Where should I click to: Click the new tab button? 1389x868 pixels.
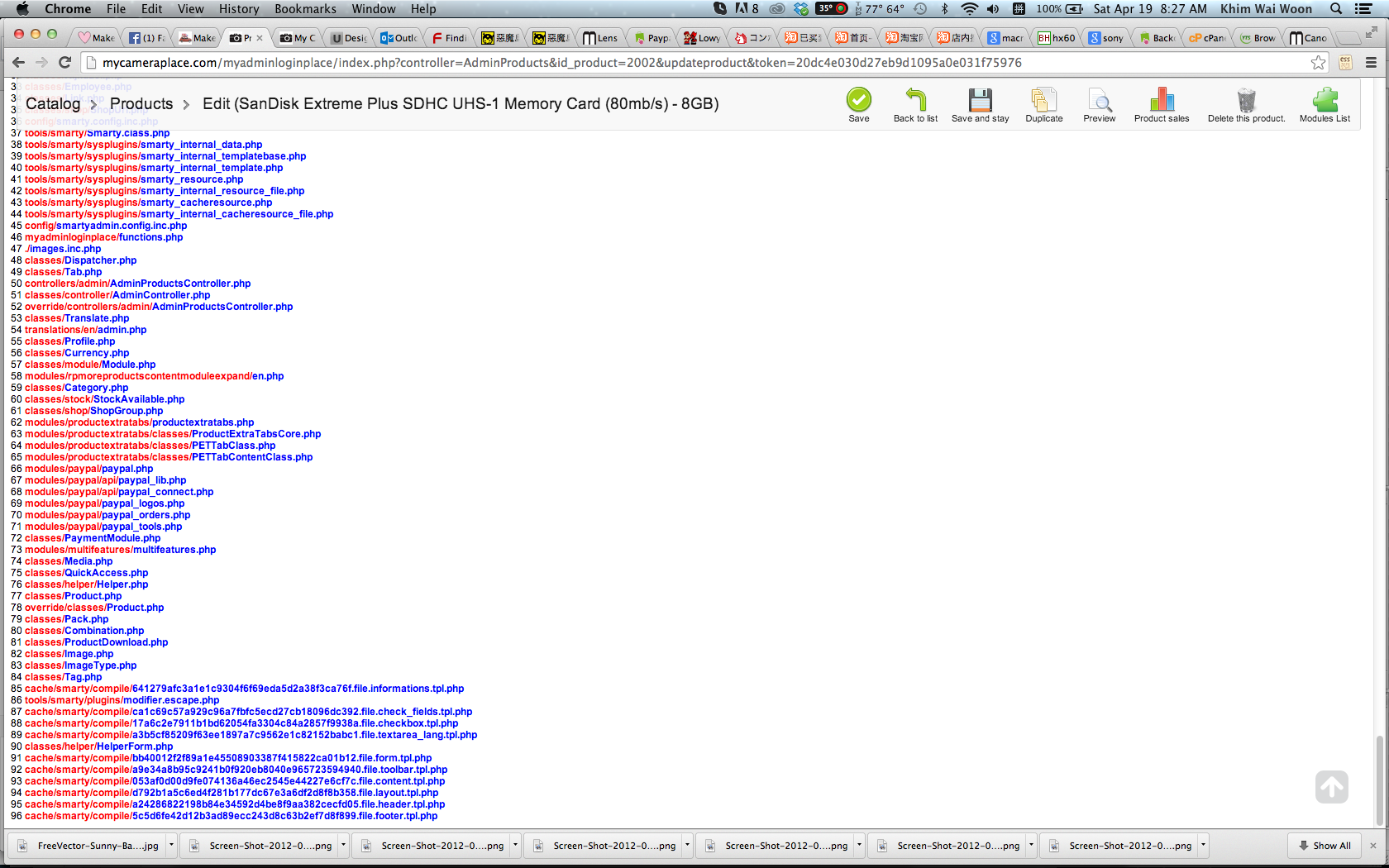1348,37
